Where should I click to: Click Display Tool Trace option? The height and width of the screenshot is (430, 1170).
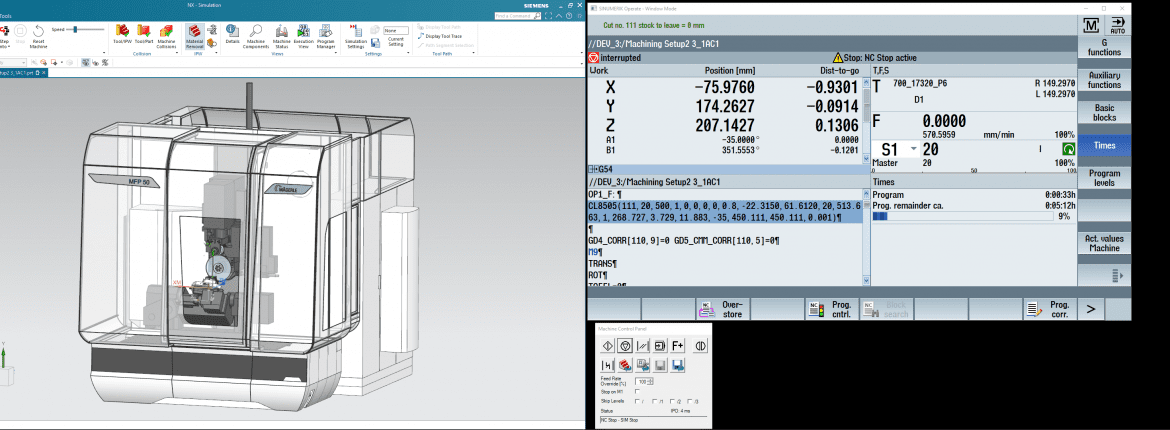442,36
